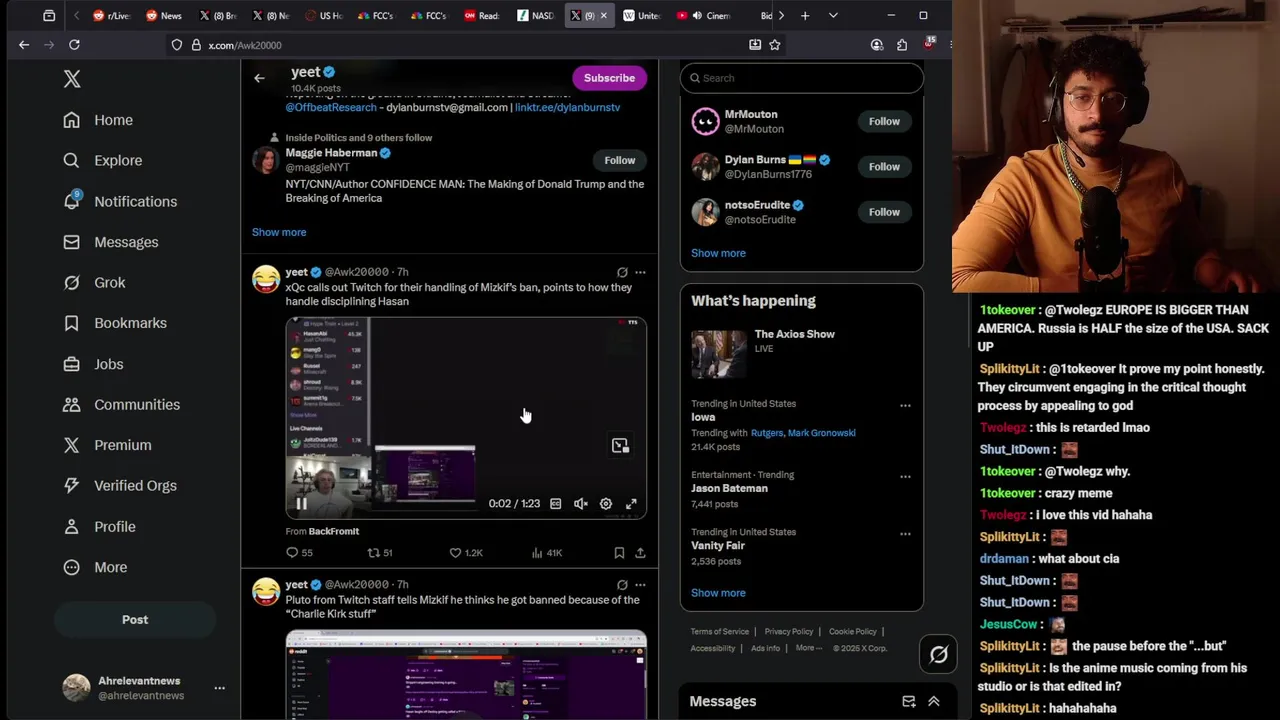
Task: Open options for Vanity Fair trend
Action: click(905, 534)
